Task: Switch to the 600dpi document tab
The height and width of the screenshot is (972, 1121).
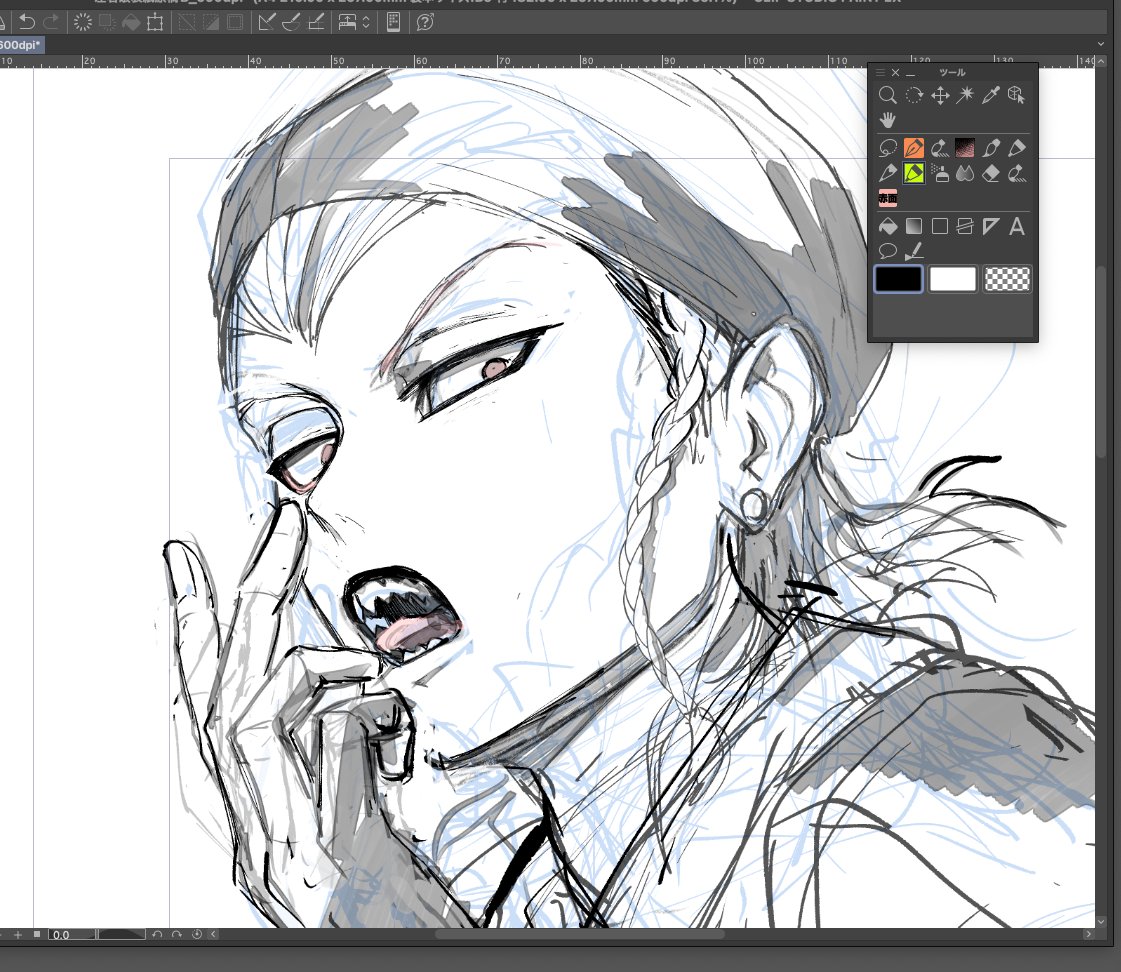Action: coord(21,45)
